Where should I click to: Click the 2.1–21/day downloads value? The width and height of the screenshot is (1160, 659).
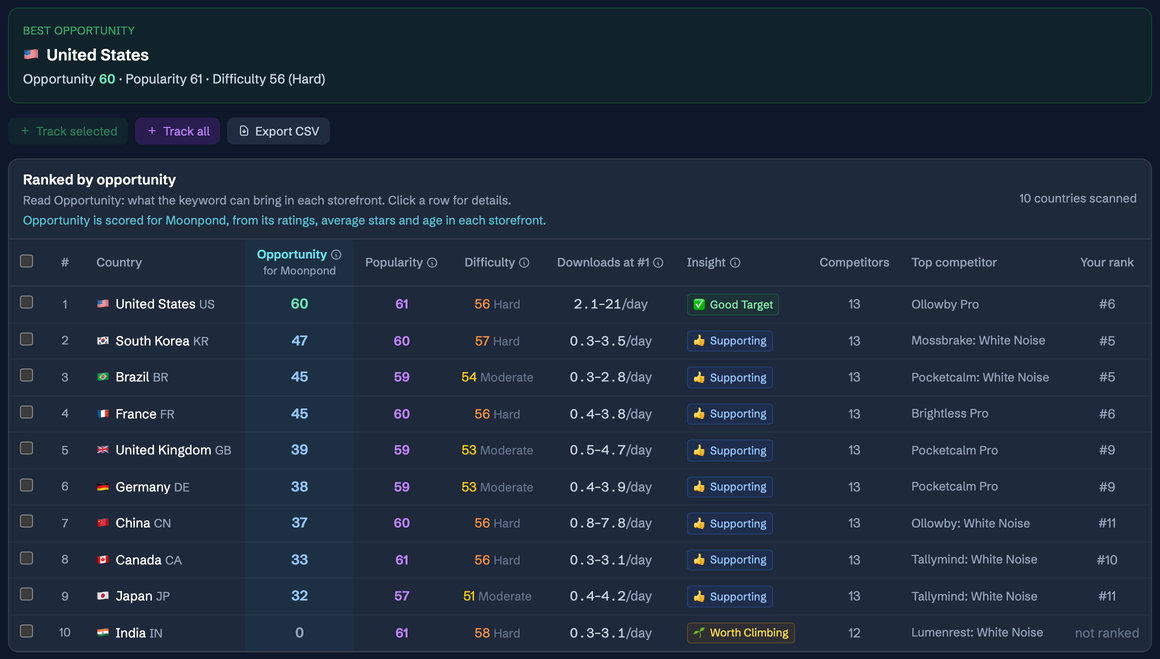(610, 304)
